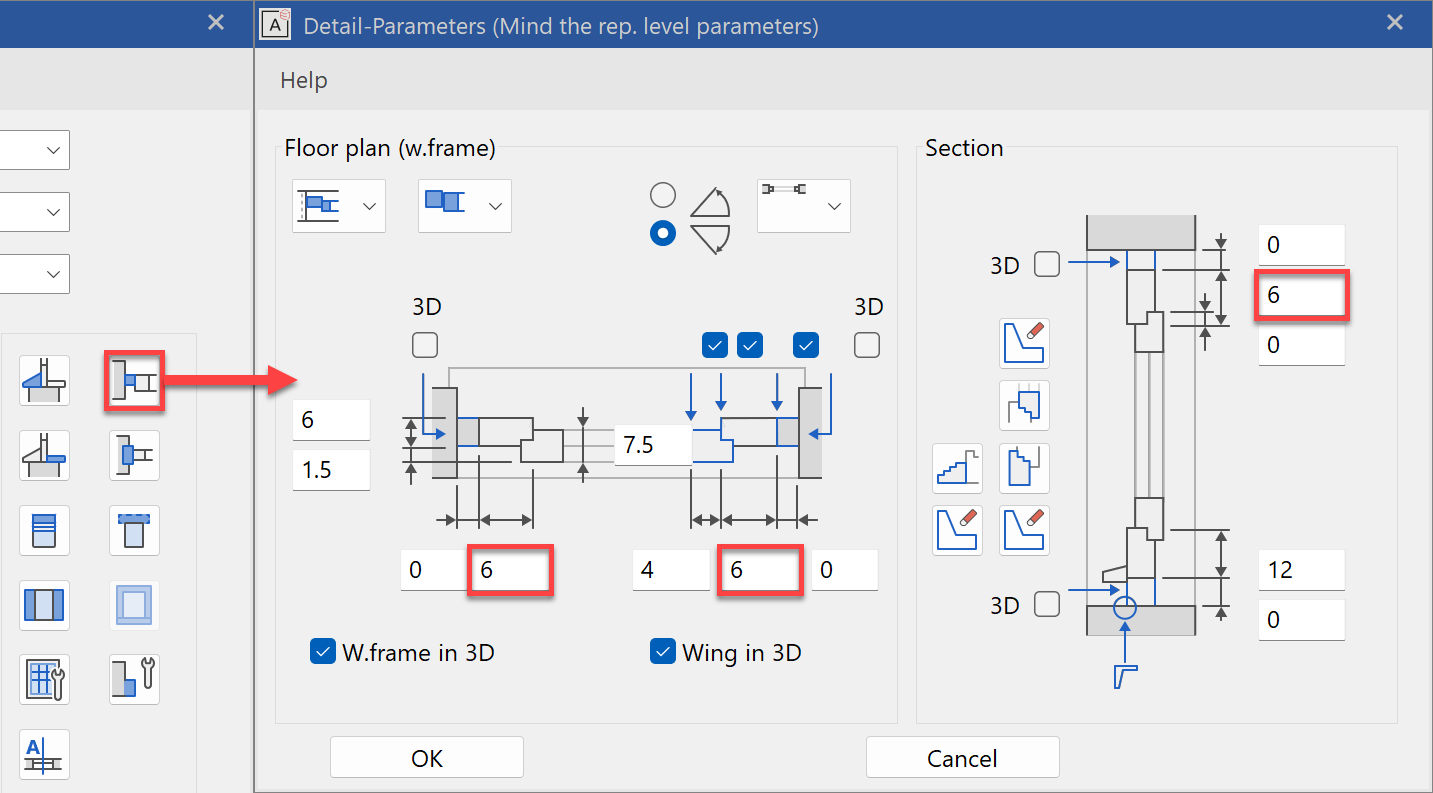Select the highlighted window frame detail icon
This screenshot has height=793, width=1433.
tap(135, 380)
